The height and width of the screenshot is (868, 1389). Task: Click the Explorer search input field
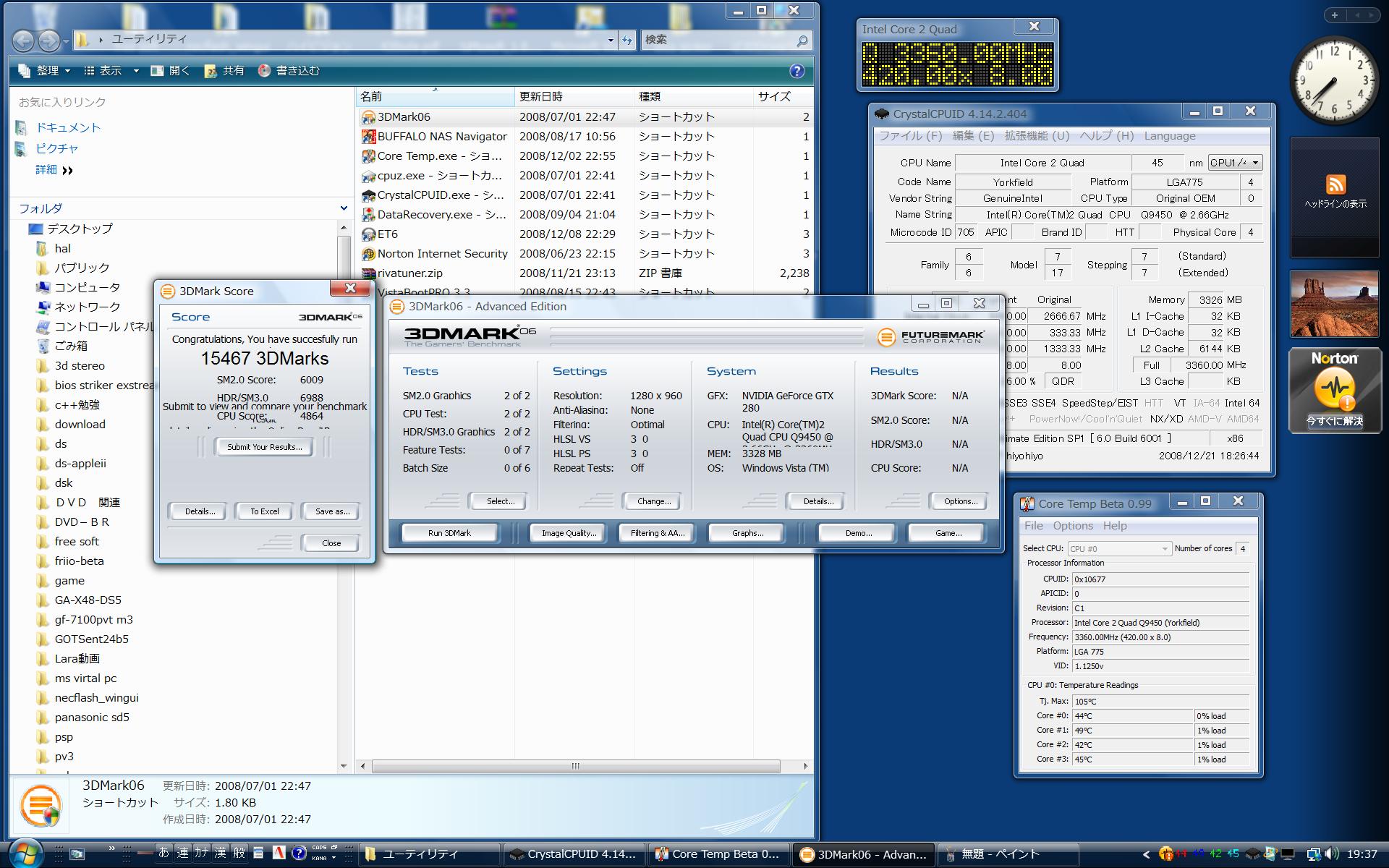click(x=719, y=41)
